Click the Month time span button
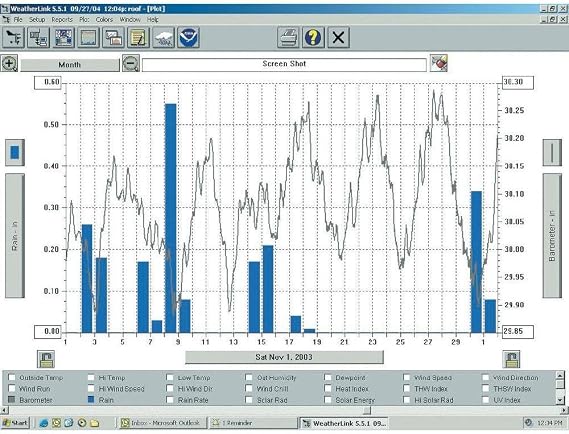The image size is (569, 434). point(70,65)
